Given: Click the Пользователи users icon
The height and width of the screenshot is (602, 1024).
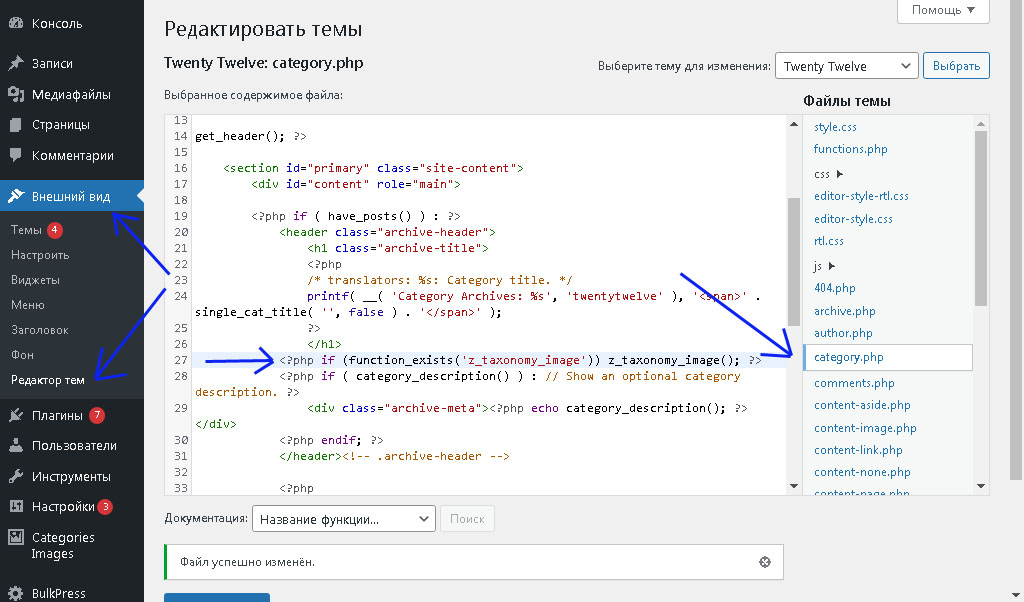Looking at the screenshot, I should click(16, 444).
